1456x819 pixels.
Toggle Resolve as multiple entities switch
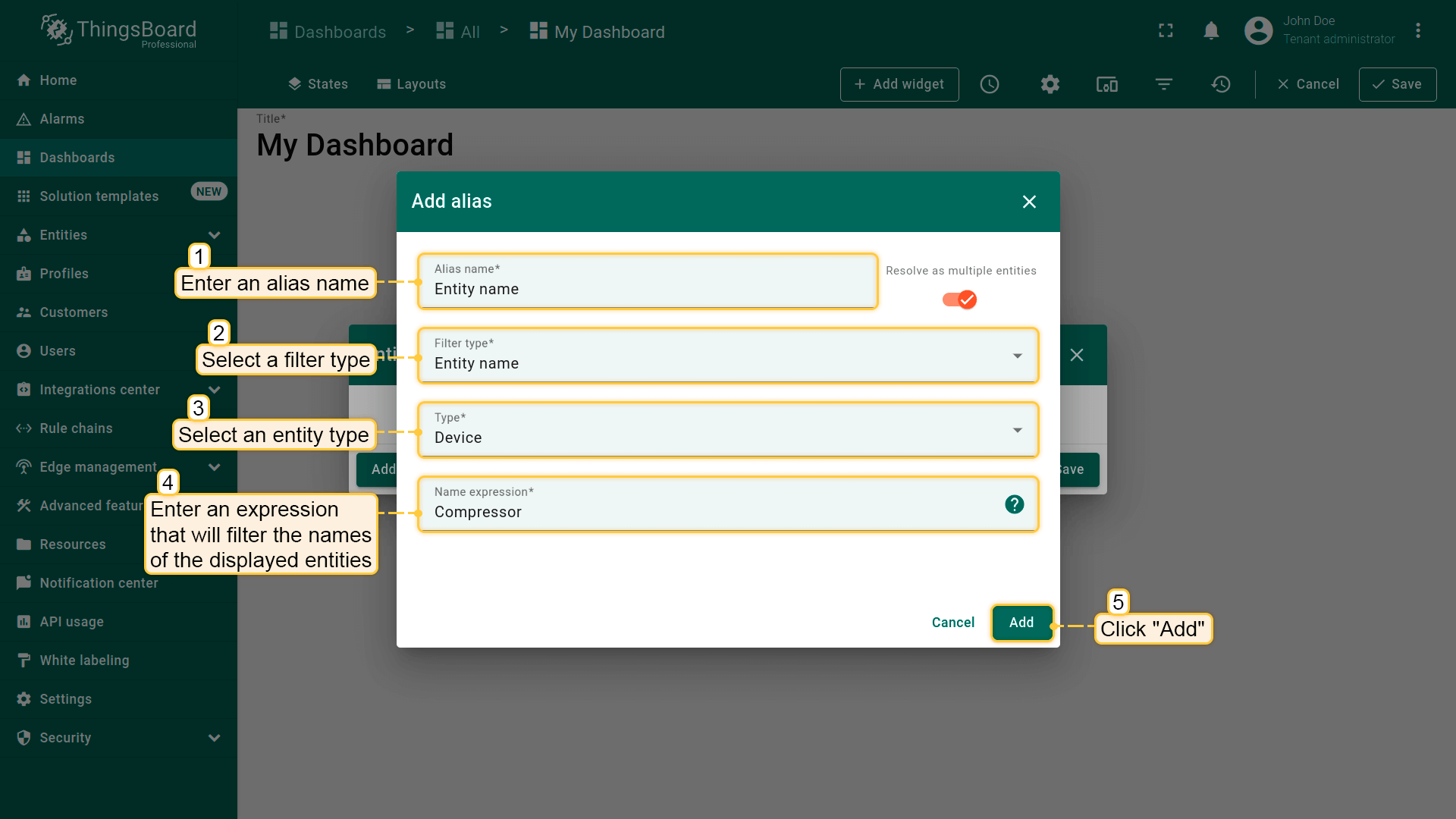[x=960, y=300]
